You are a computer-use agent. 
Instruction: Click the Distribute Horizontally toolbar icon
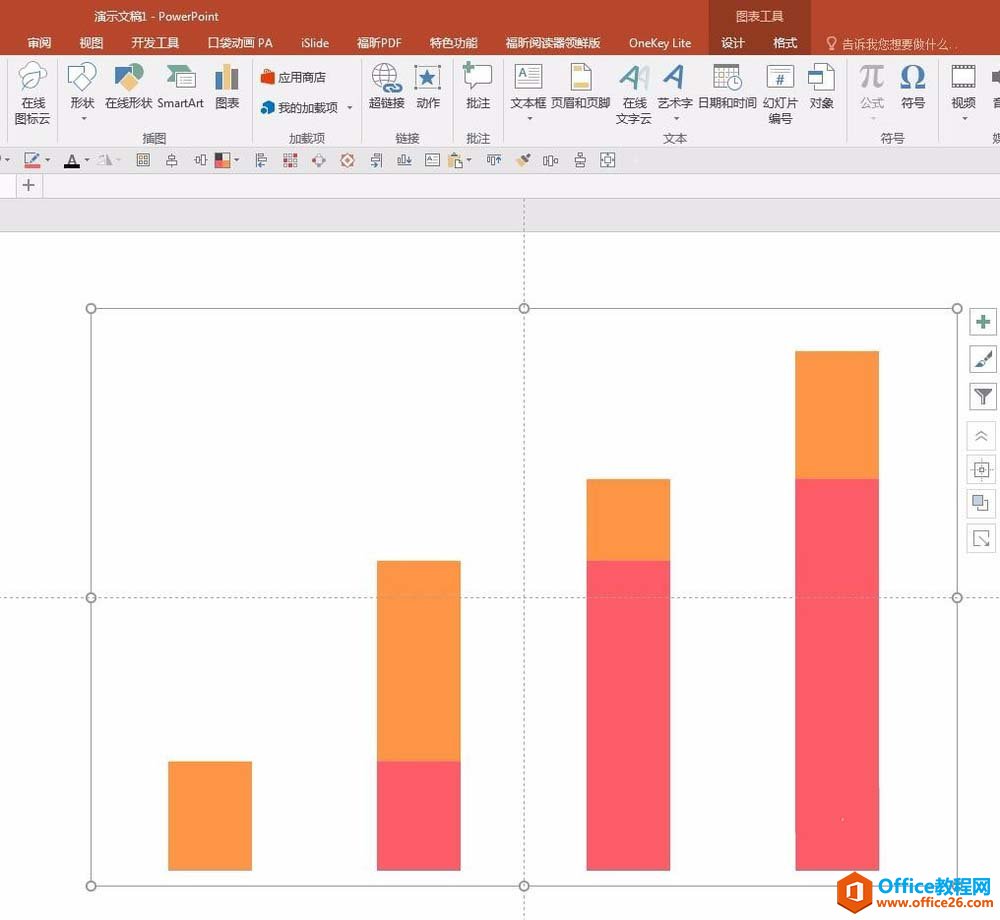(x=550, y=160)
